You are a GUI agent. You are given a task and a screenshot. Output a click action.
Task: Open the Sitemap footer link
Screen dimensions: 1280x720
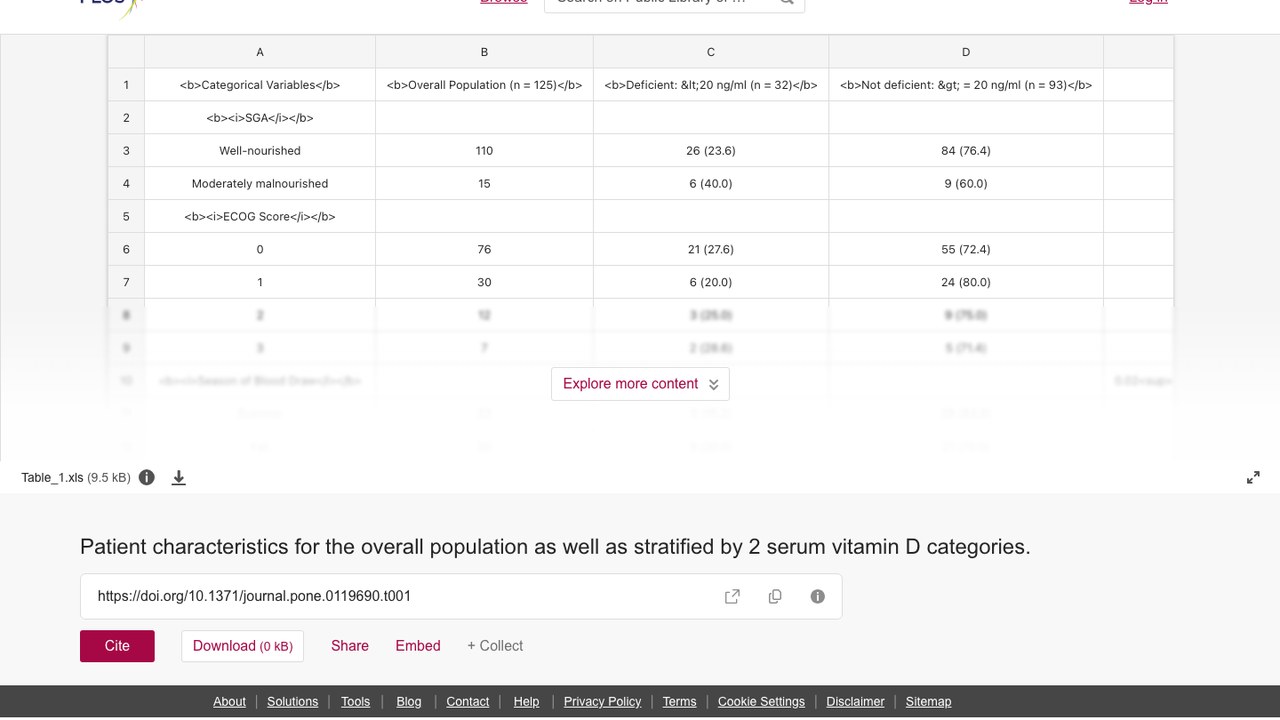[x=928, y=702]
